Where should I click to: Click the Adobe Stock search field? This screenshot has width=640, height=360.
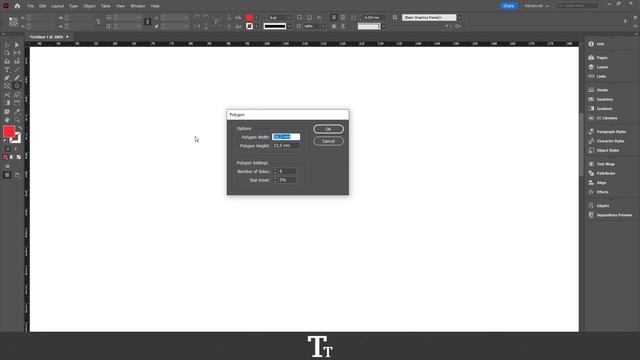pos(578,6)
